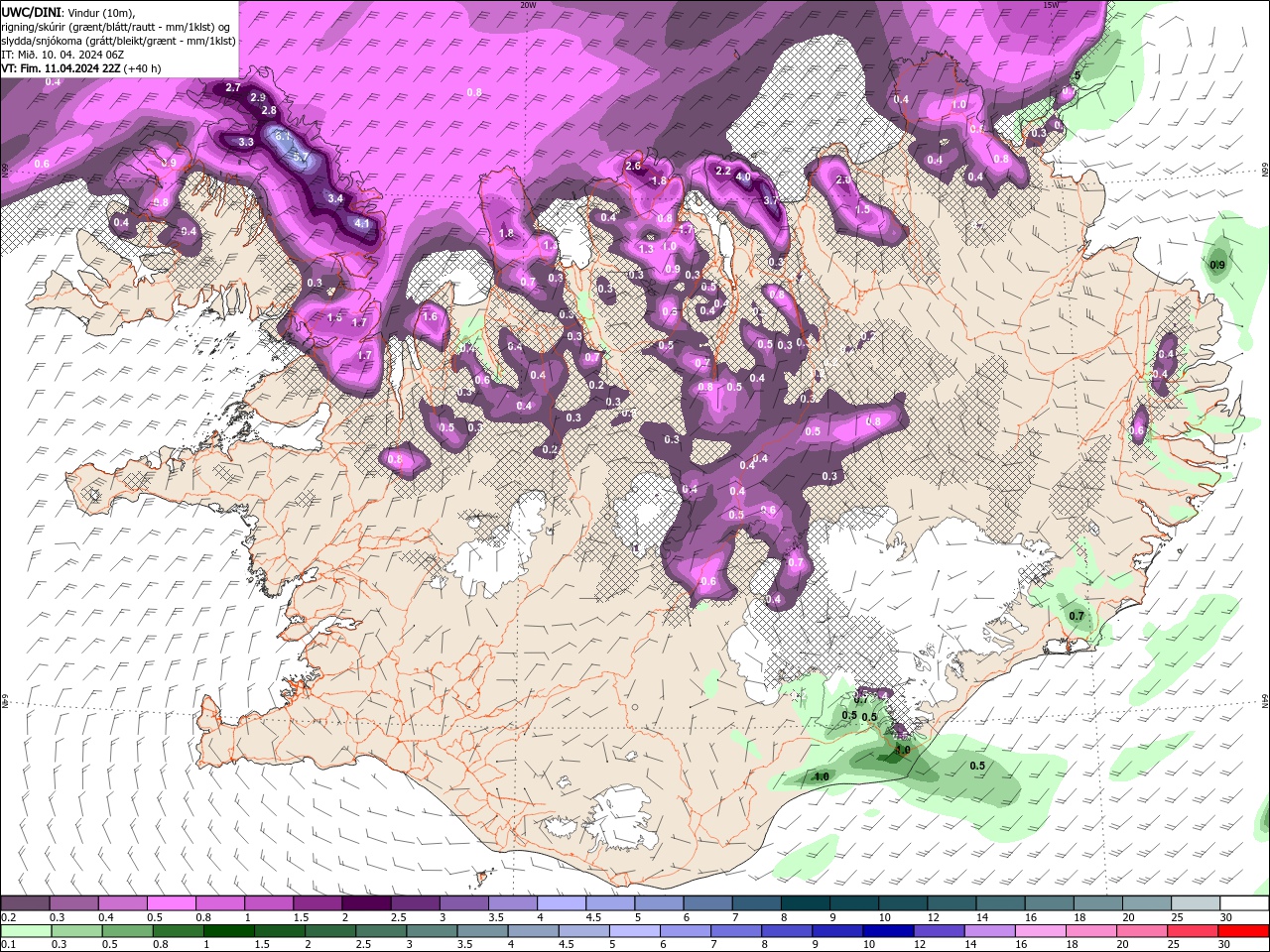Click the 'VT: Fim. 11.04.2024 22Z (+40 h)' line

[x=81, y=68]
